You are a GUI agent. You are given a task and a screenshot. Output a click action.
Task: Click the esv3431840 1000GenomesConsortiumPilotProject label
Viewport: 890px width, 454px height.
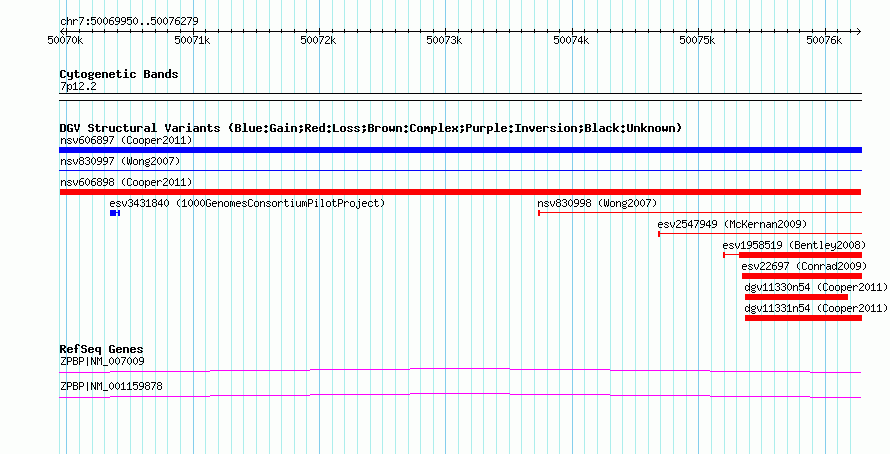coord(247,203)
